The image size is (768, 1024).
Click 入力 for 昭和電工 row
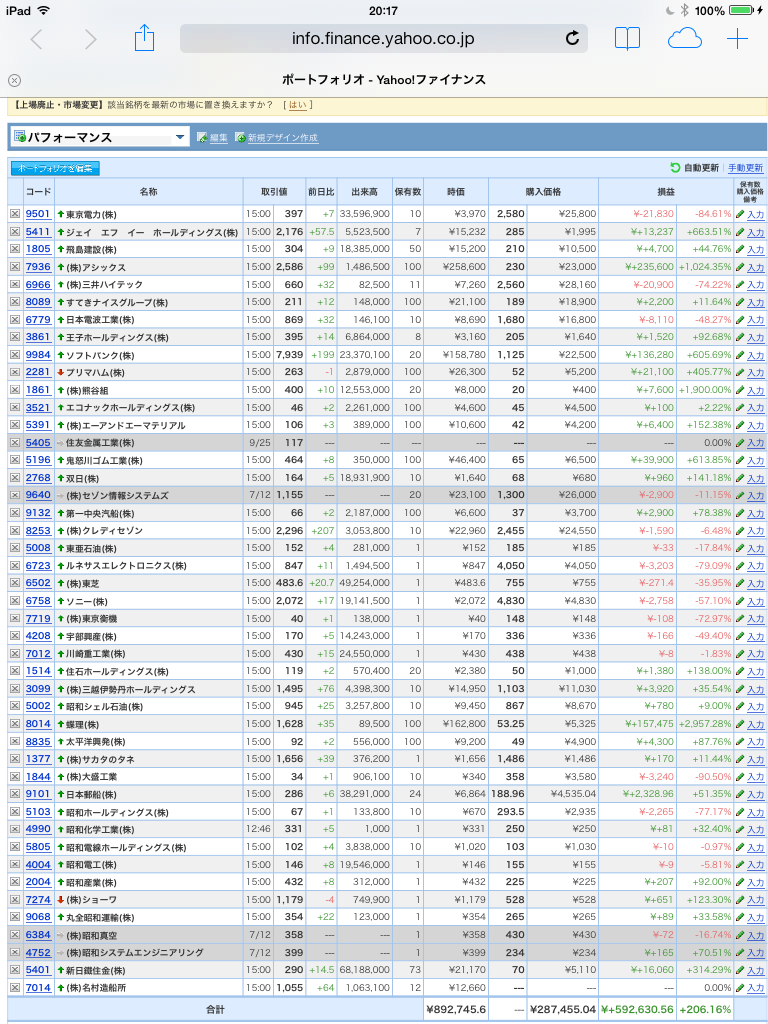756,865
